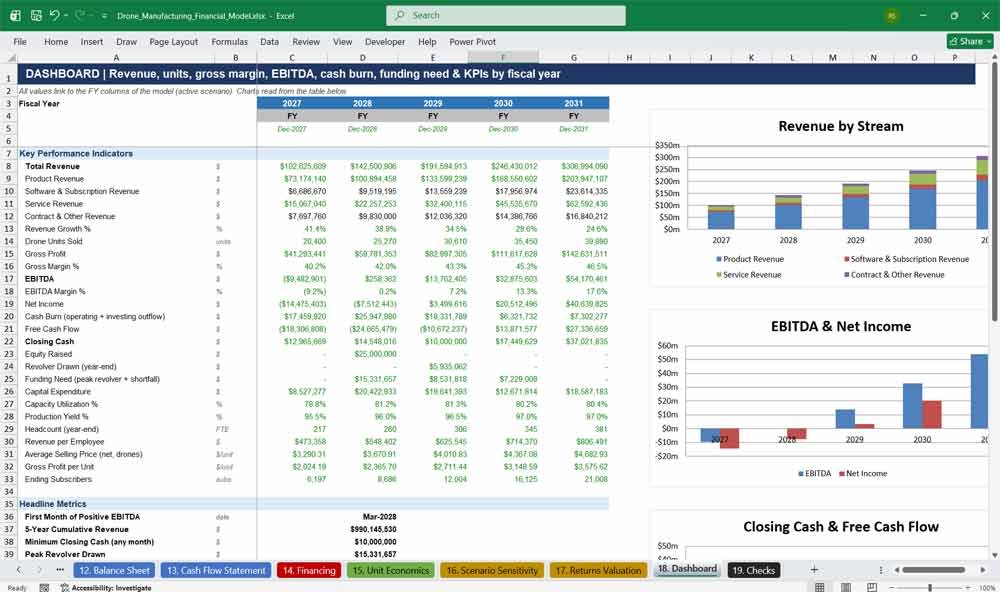
Task: Click the Share button
Action: click(970, 41)
